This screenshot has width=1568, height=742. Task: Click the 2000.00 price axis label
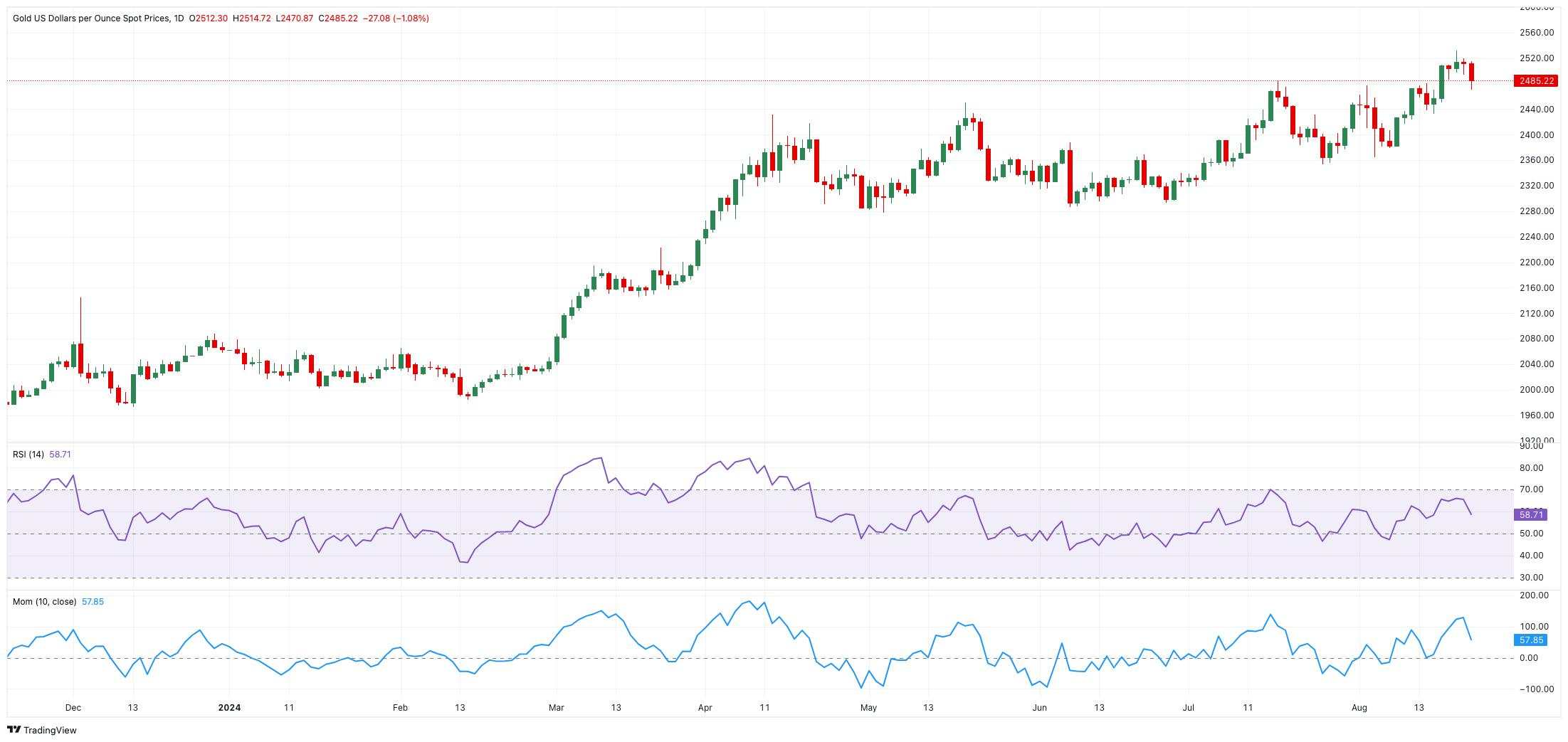[x=1536, y=390]
